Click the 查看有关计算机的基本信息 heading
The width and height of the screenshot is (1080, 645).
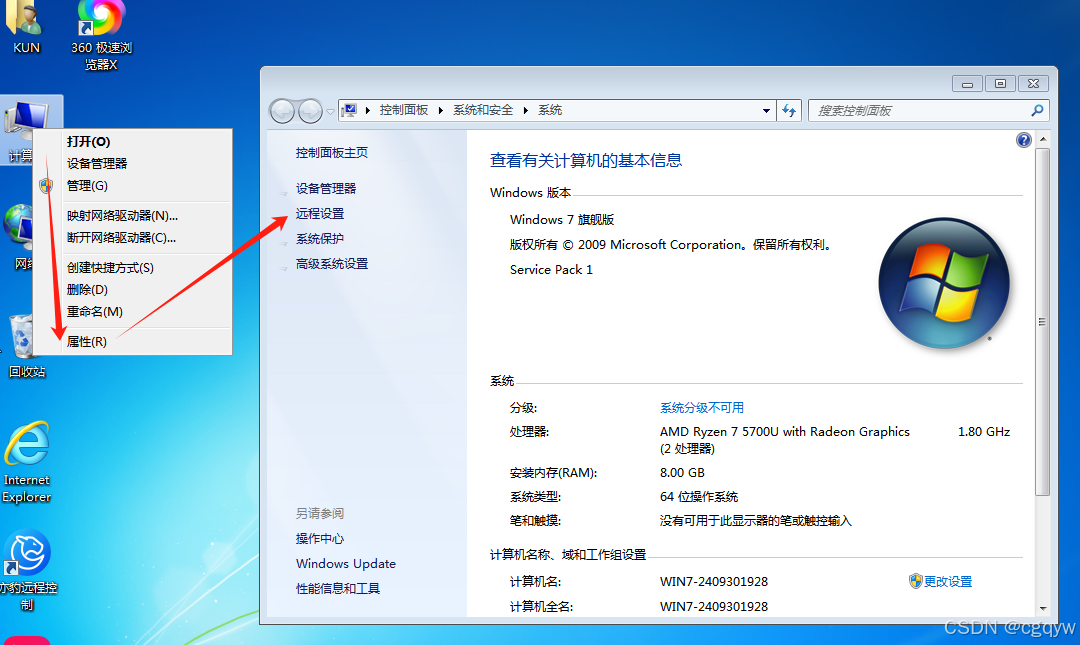pos(585,161)
